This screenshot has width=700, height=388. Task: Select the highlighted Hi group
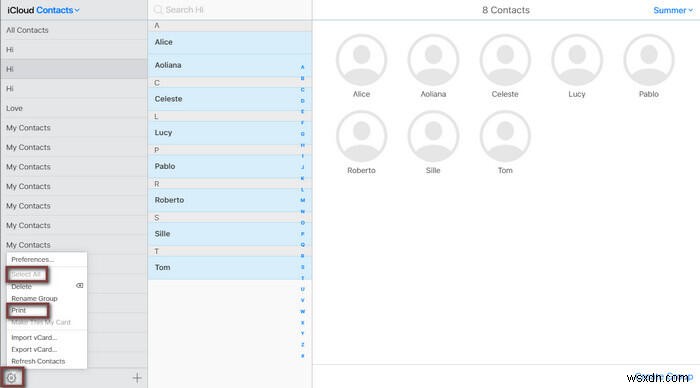click(74, 69)
